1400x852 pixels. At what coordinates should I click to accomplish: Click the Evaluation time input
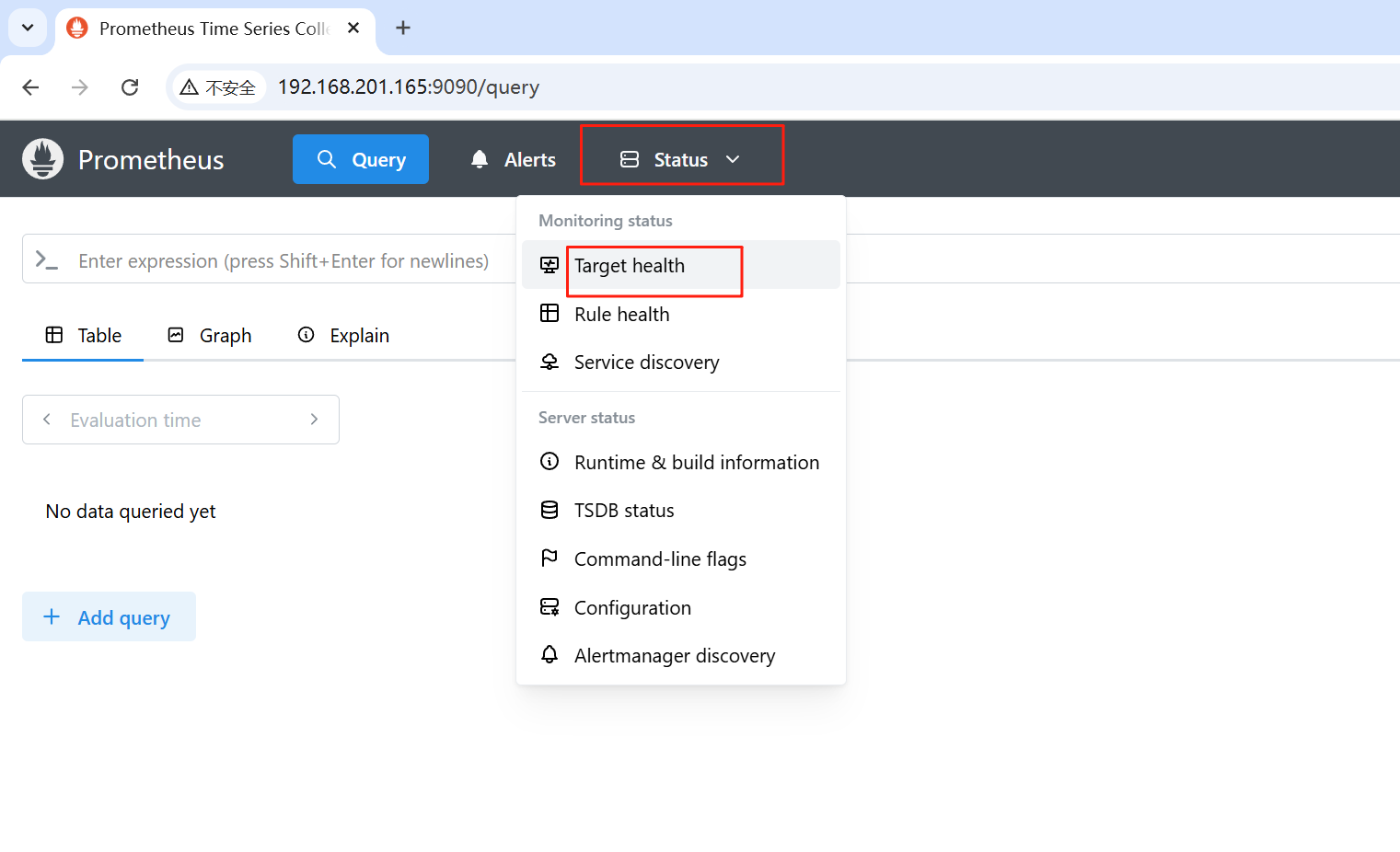point(180,420)
